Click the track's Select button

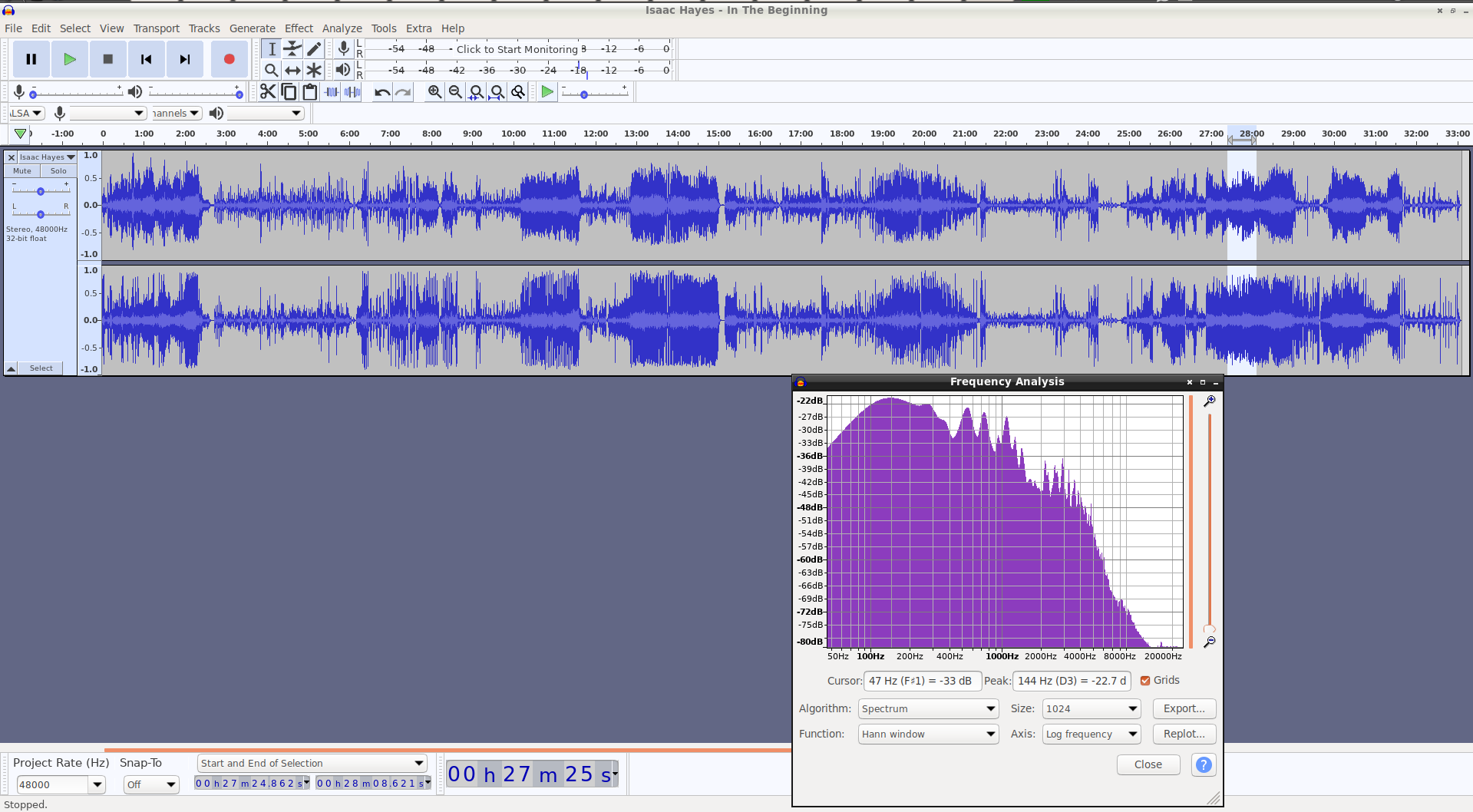coord(41,368)
